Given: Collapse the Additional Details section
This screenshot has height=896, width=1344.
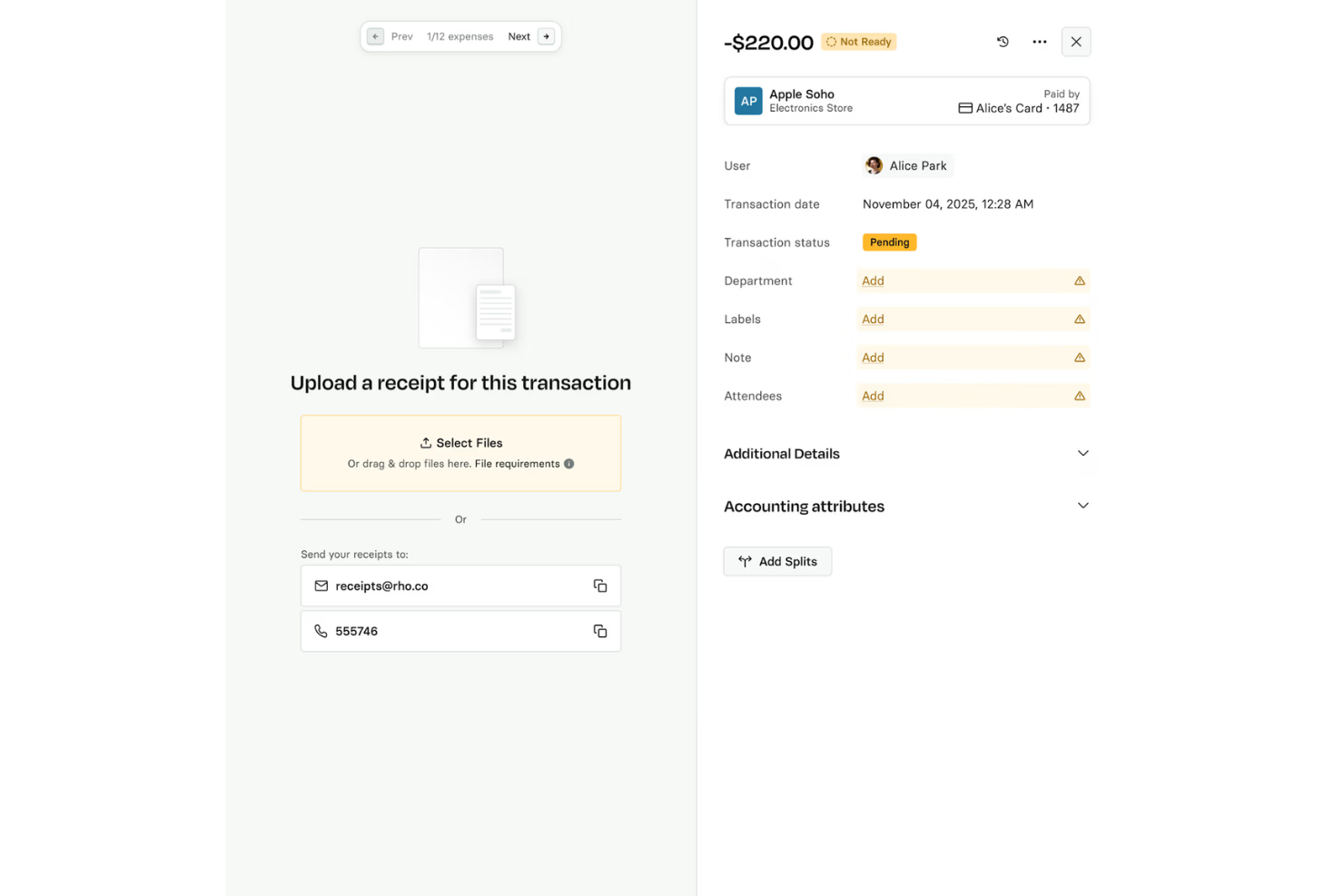Looking at the screenshot, I should click(1082, 453).
